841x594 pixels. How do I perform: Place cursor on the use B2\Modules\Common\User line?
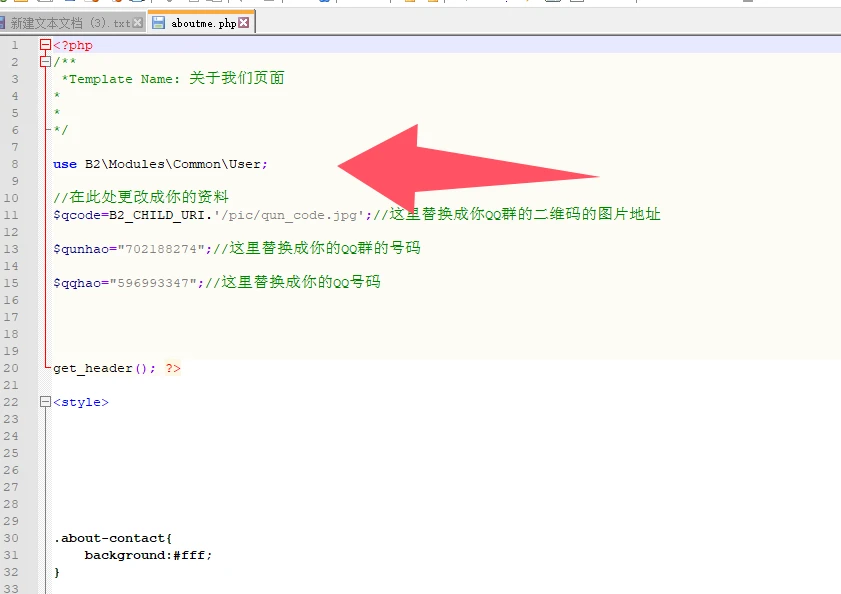(x=160, y=164)
